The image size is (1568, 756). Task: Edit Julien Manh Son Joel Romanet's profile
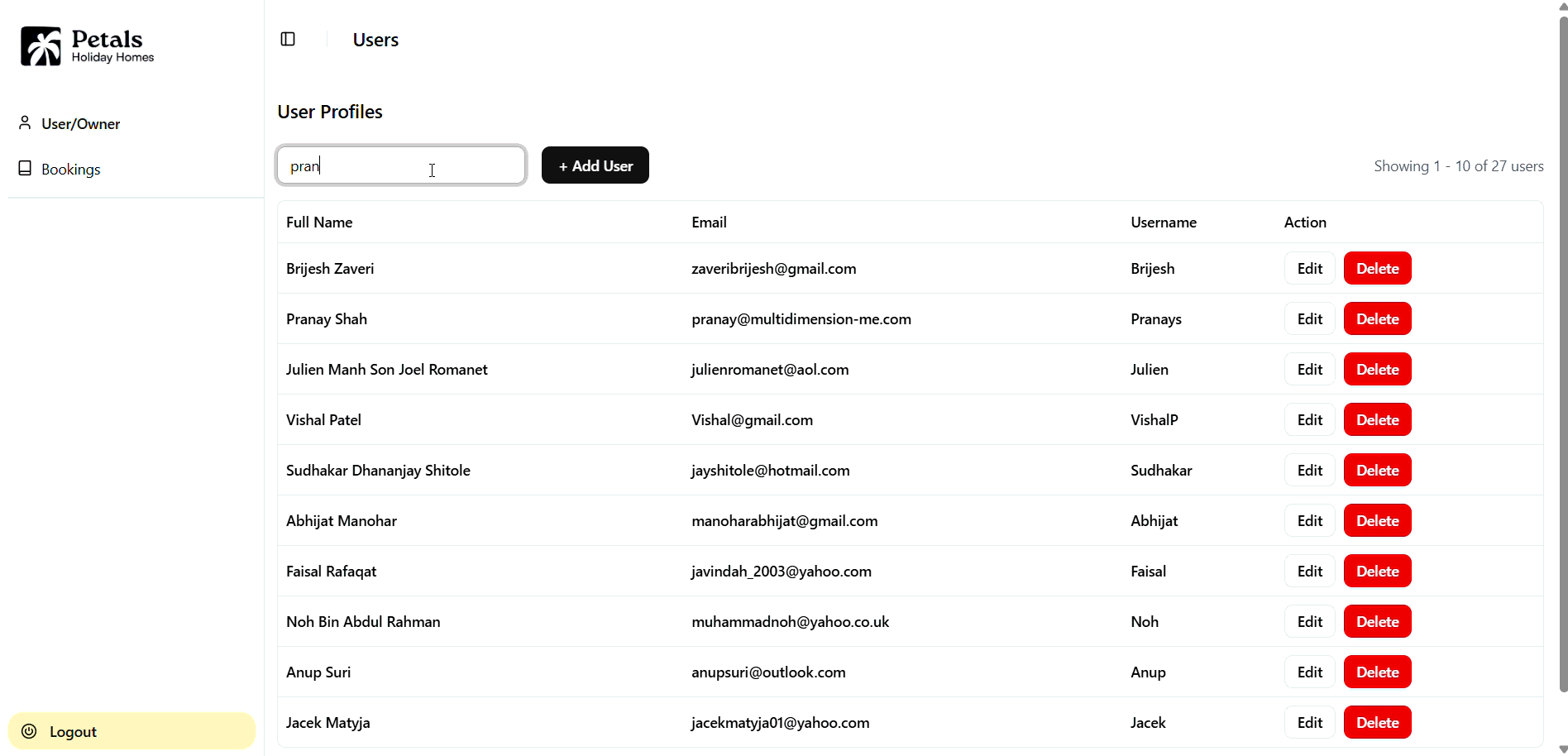1309,370
